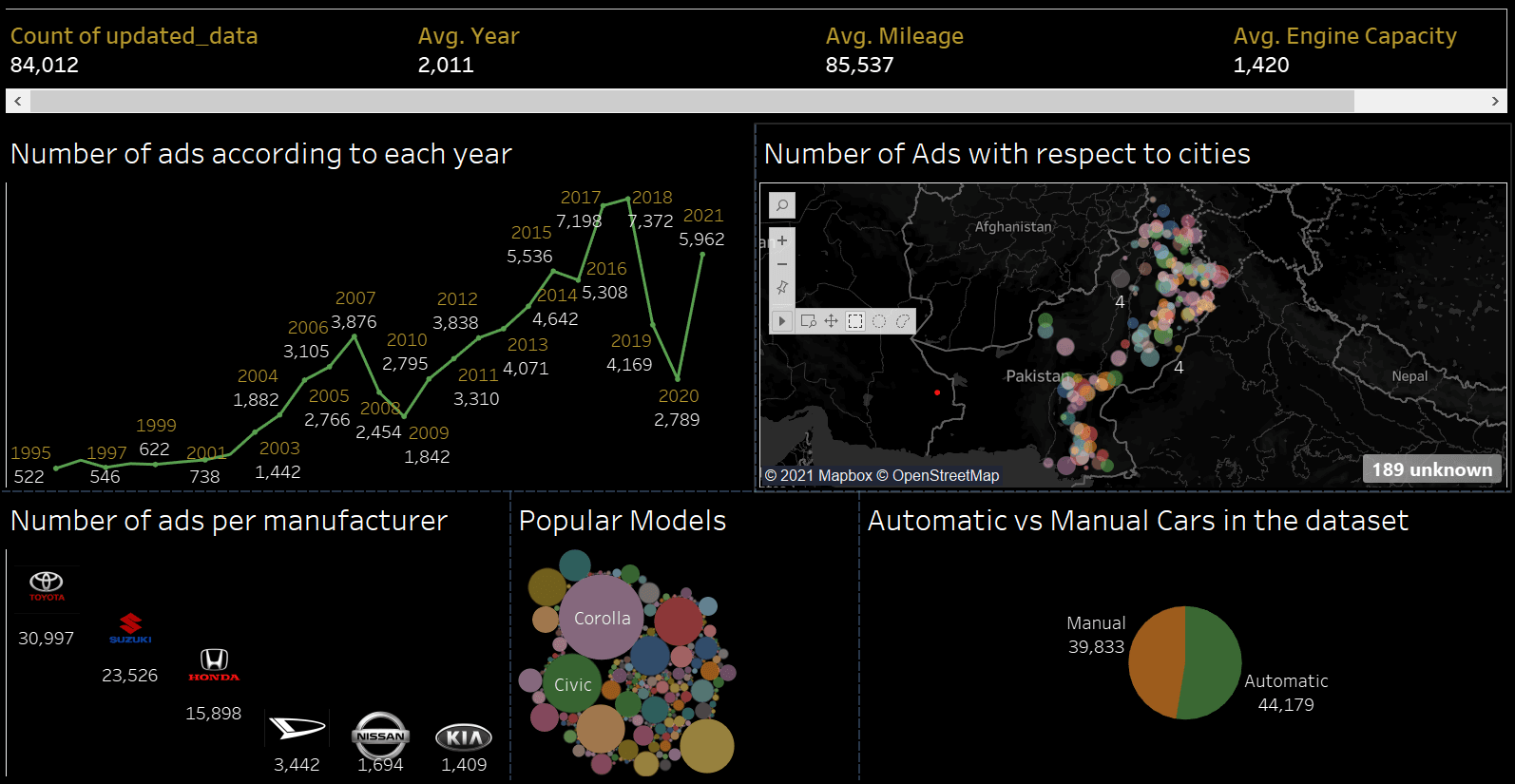This screenshot has height=784, width=1515.
Task: Reset map view with pin icon
Action: tap(782, 287)
